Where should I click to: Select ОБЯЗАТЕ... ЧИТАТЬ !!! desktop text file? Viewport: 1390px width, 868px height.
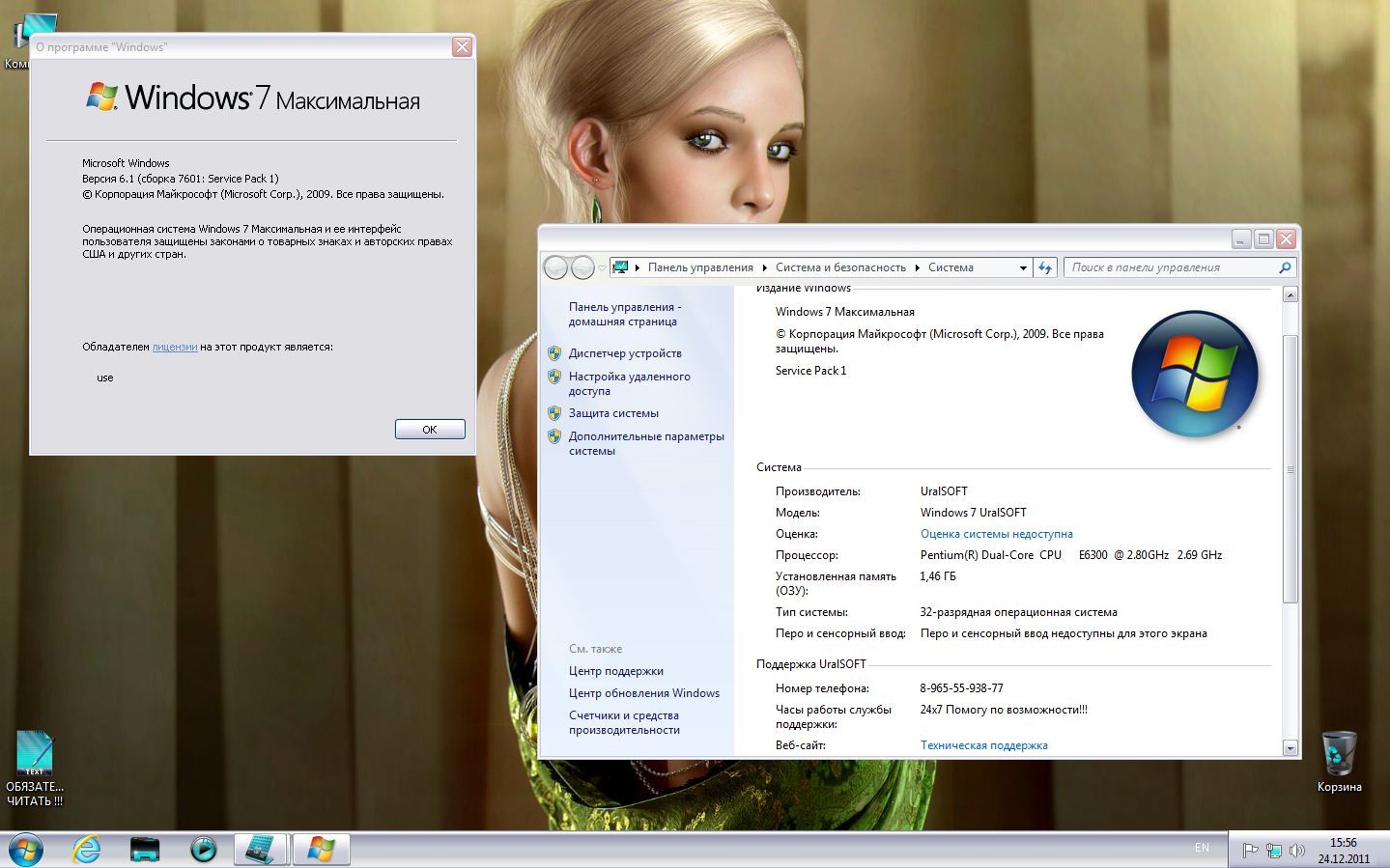[35, 769]
